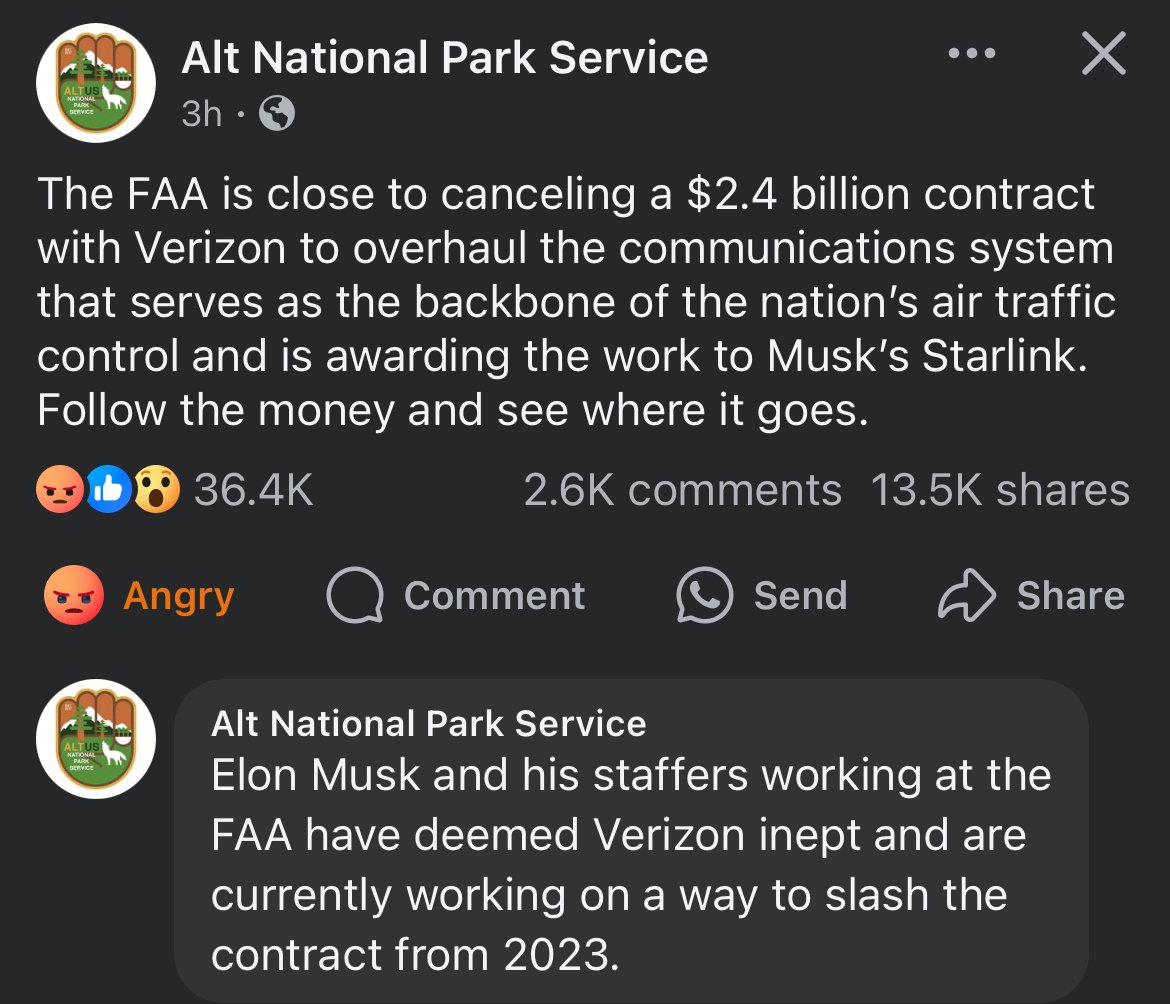Screen dimensions: 1170x1004
Task: Click the Comment button label
Action: pos(494,597)
